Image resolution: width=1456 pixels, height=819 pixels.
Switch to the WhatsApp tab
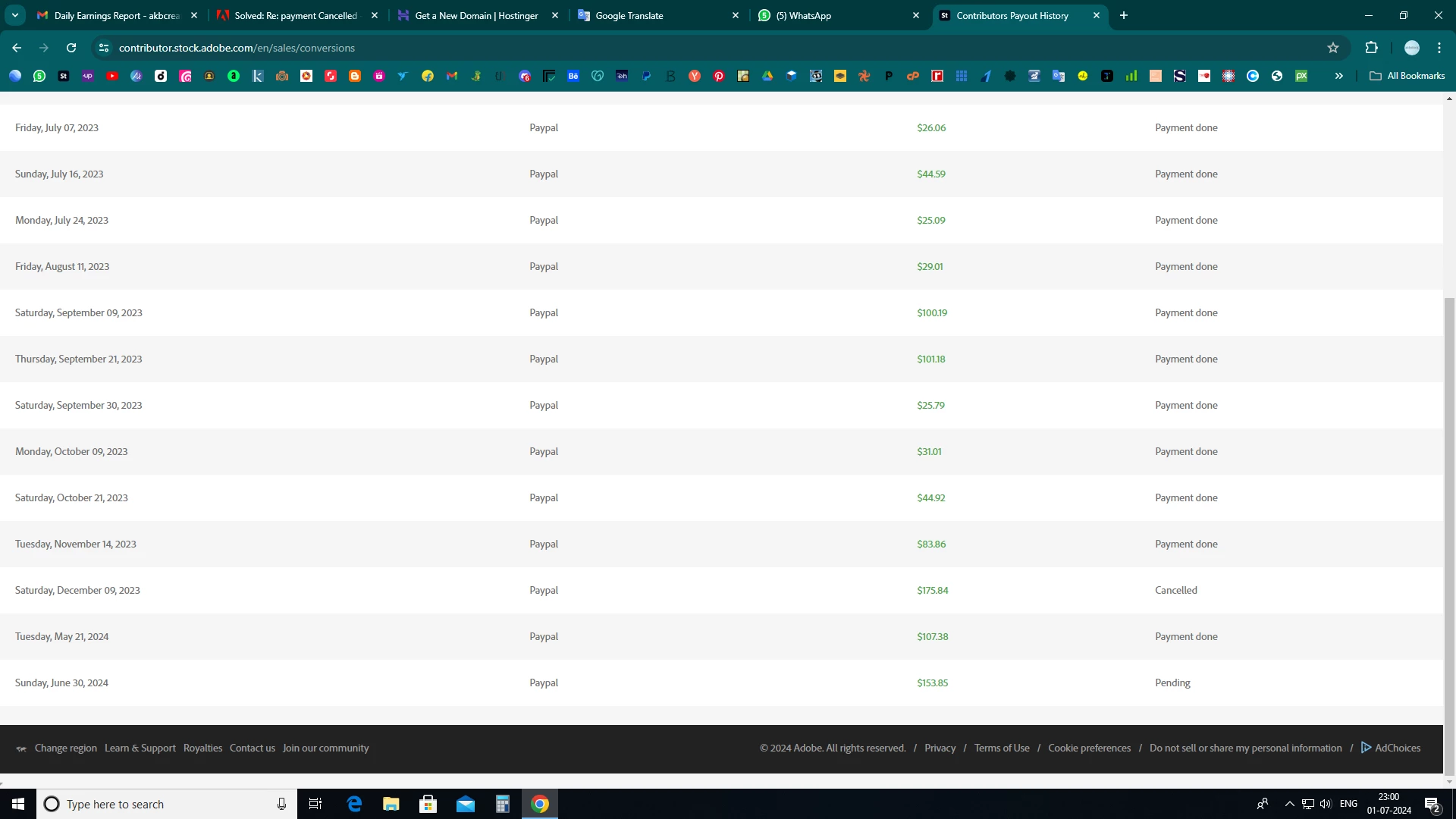tap(838, 15)
